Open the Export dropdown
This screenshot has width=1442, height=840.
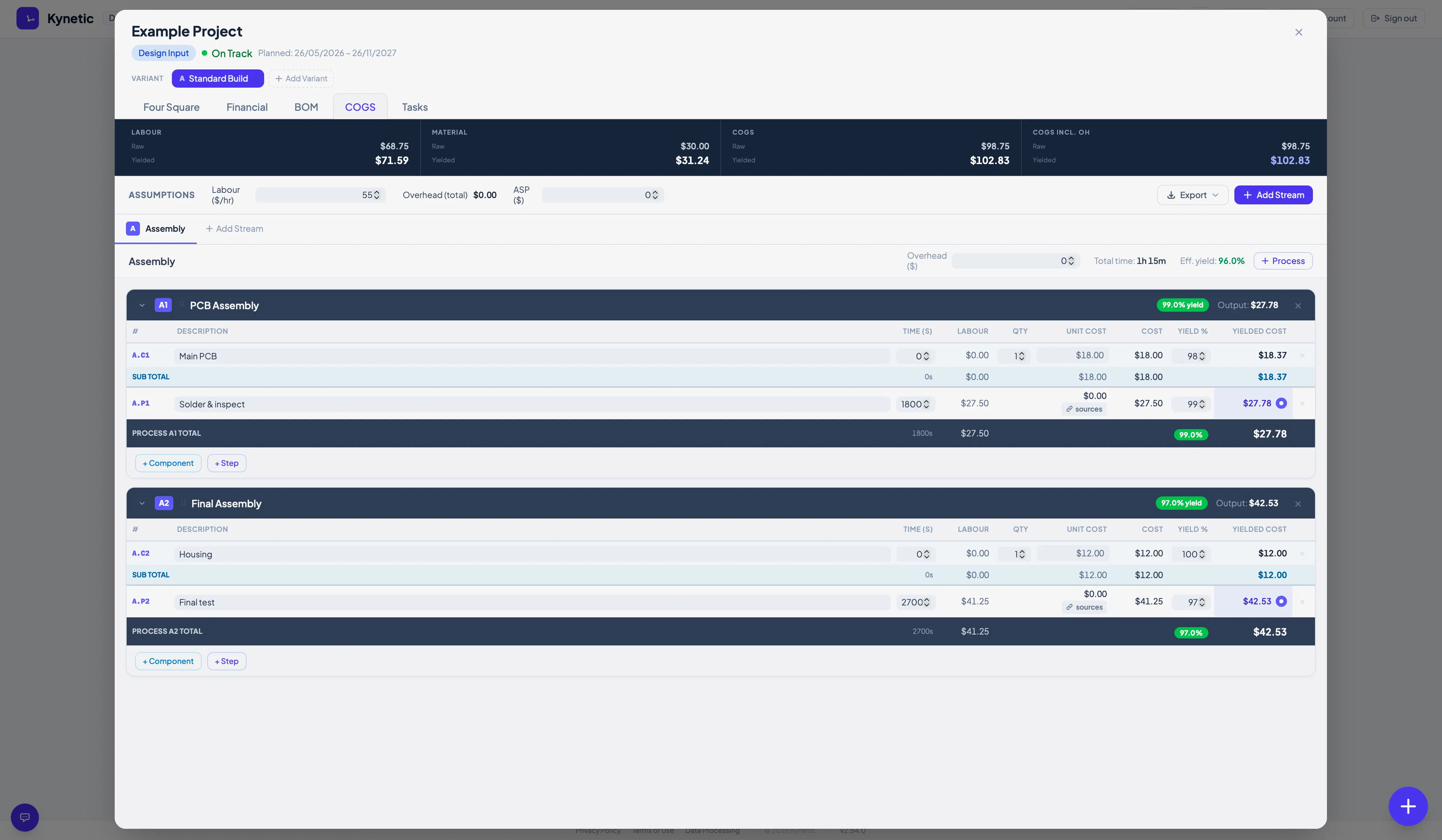click(x=1193, y=195)
